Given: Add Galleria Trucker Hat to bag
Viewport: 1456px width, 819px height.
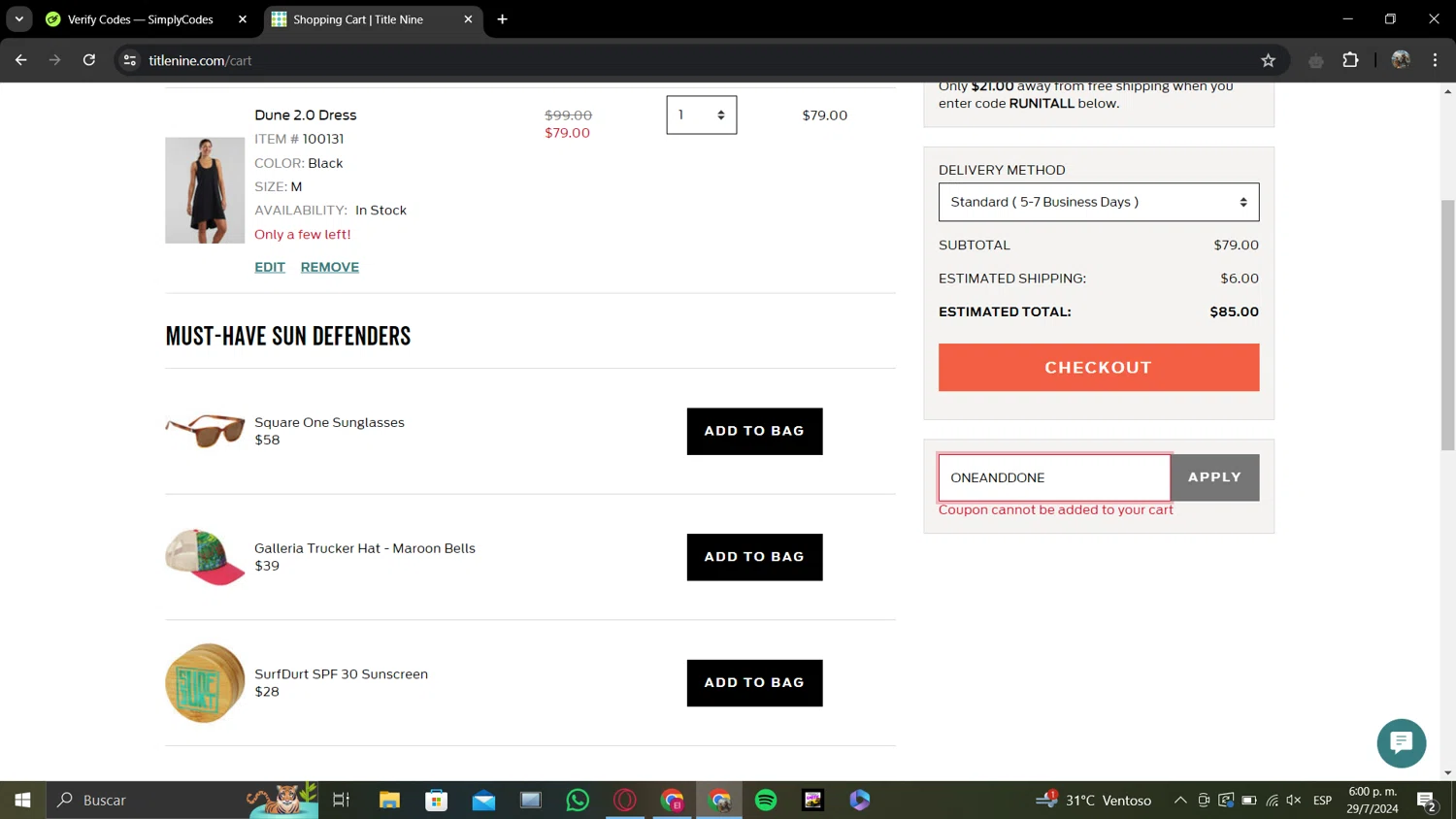Looking at the screenshot, I should coord(754,557).
